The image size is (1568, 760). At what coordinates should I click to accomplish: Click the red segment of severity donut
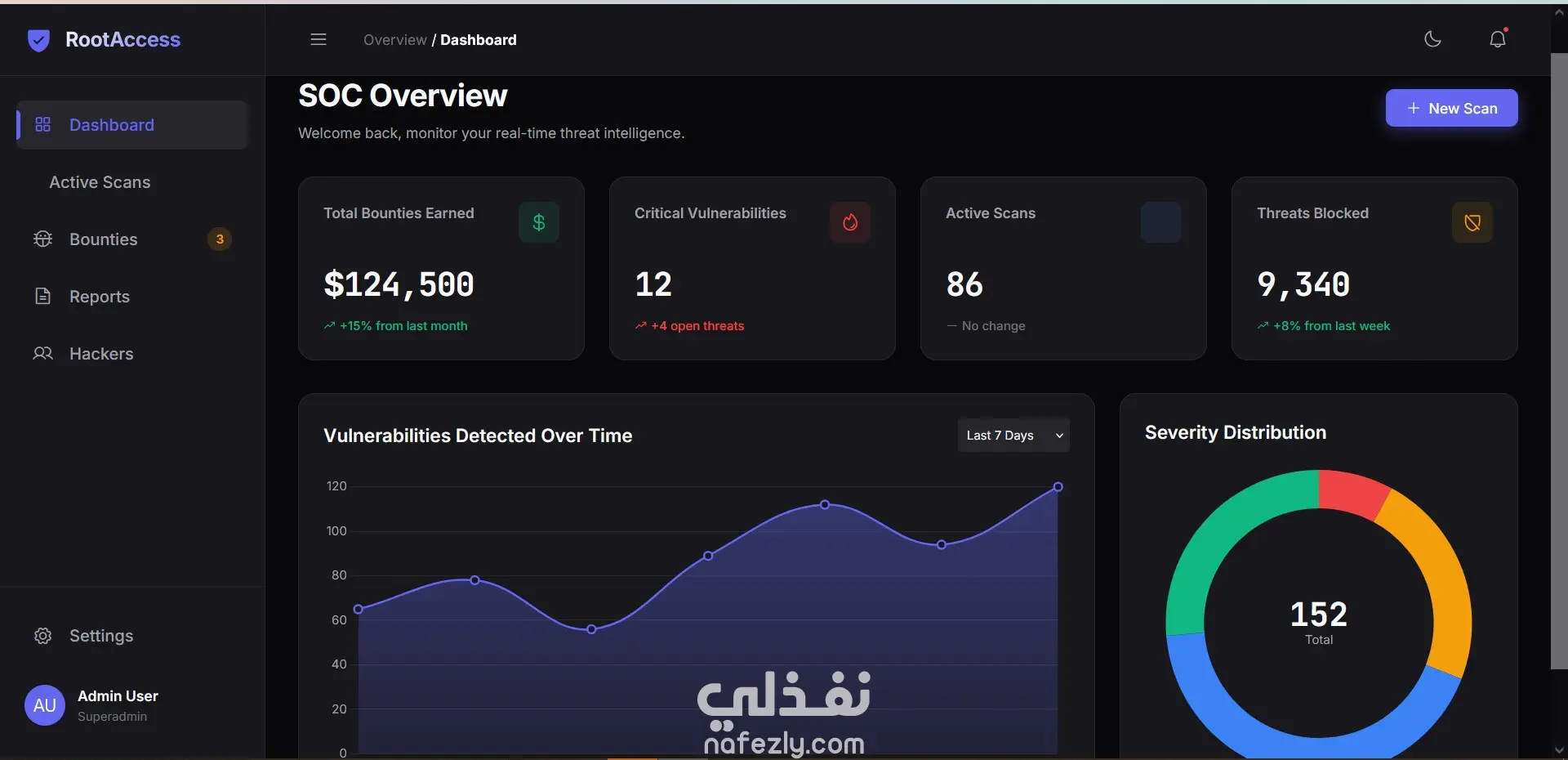pos(1352,492)
